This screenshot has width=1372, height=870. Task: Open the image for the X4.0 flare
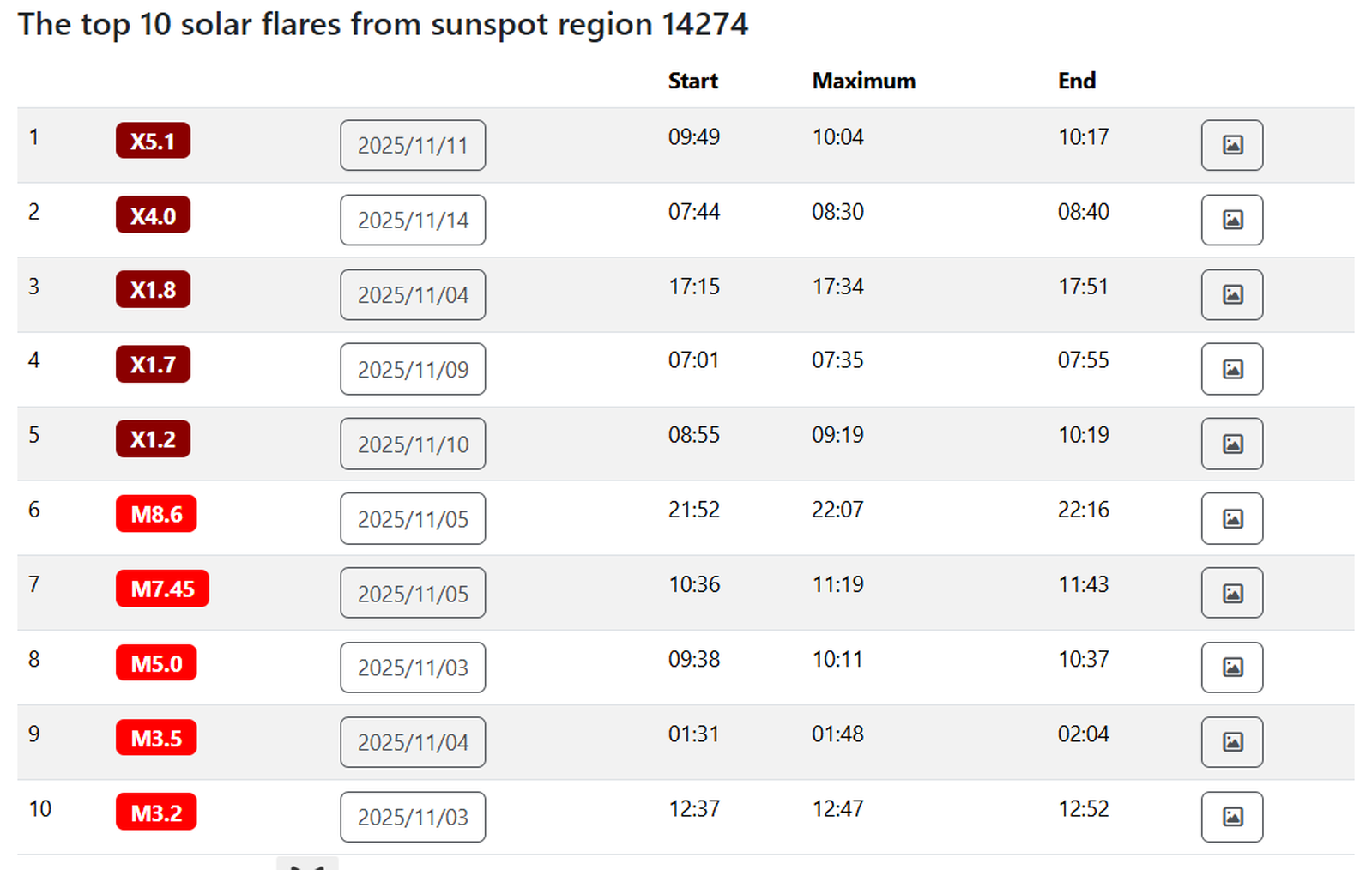pyautogui.click(x=1231, y=220)
